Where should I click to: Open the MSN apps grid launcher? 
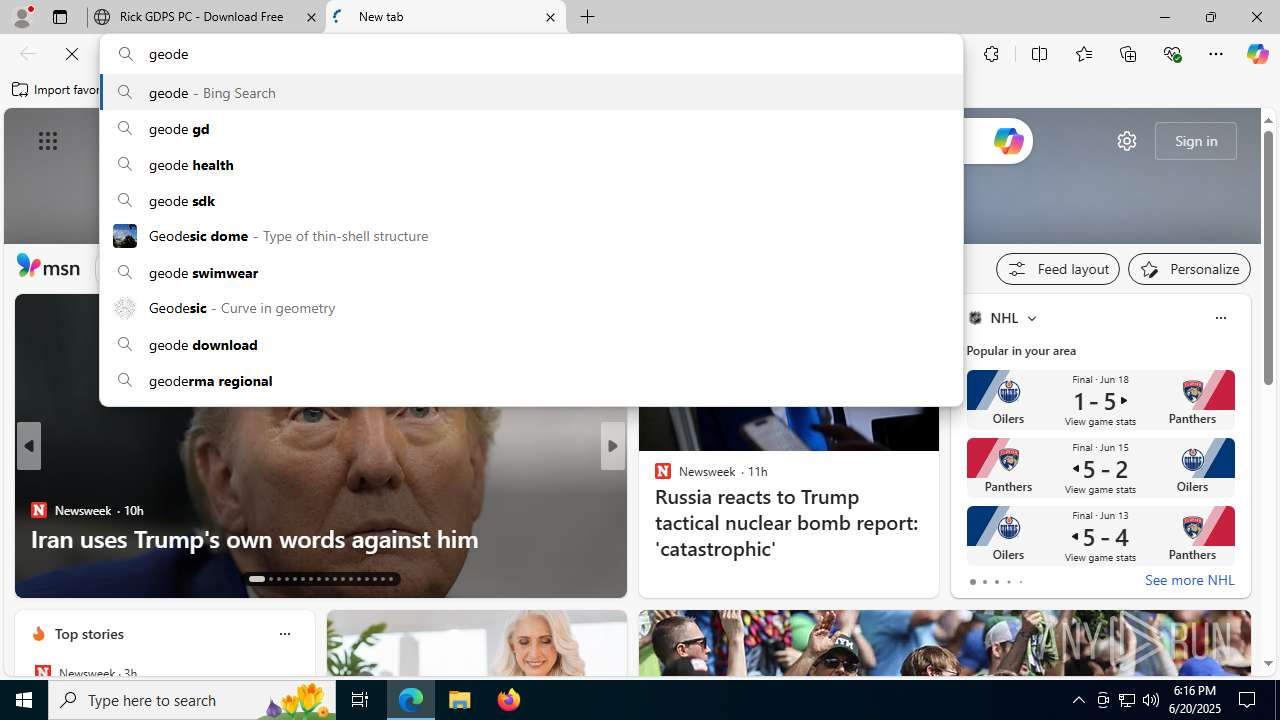pos(48,141)
